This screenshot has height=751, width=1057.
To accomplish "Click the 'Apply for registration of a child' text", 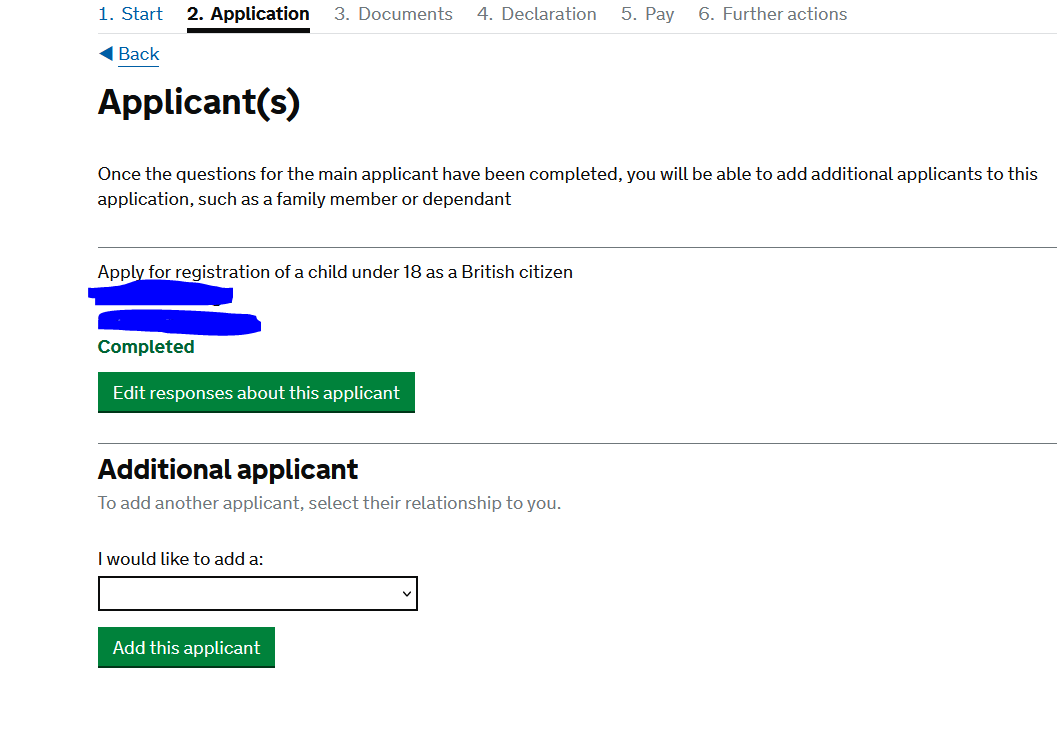I will [x=335, y=272].
